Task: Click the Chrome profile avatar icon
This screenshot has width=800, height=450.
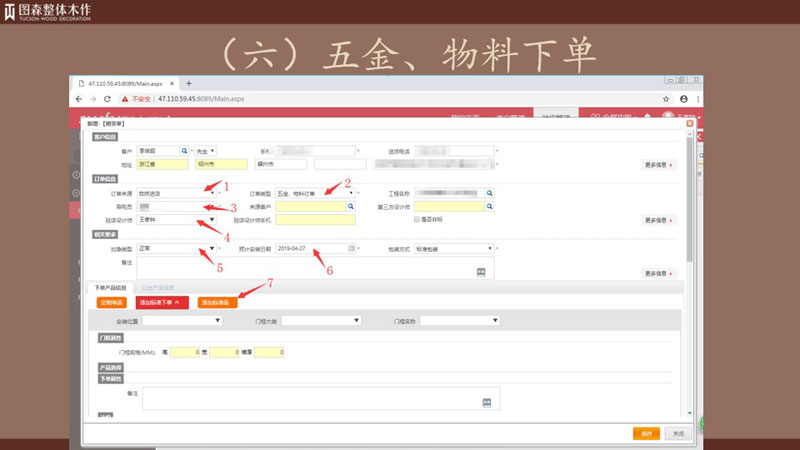Action: tap(684, 100)
